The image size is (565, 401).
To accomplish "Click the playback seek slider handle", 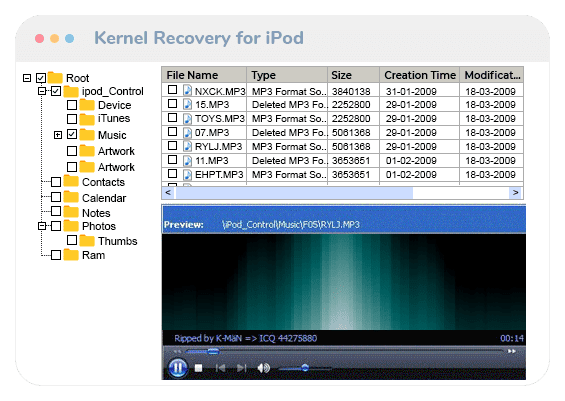I will (x=213, y=351).
